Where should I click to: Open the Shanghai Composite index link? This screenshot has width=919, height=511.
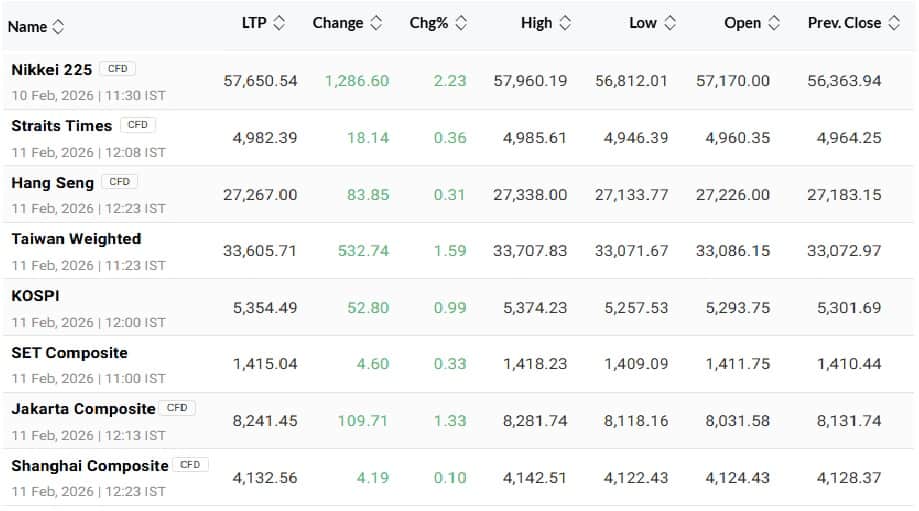click(90, 466)
